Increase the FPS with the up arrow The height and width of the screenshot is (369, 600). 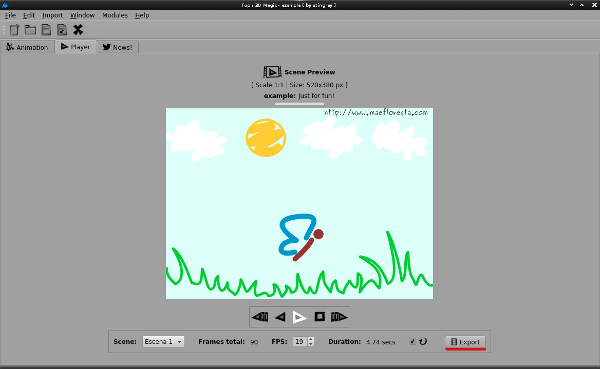pyautogui.click(x=311, y=339)
